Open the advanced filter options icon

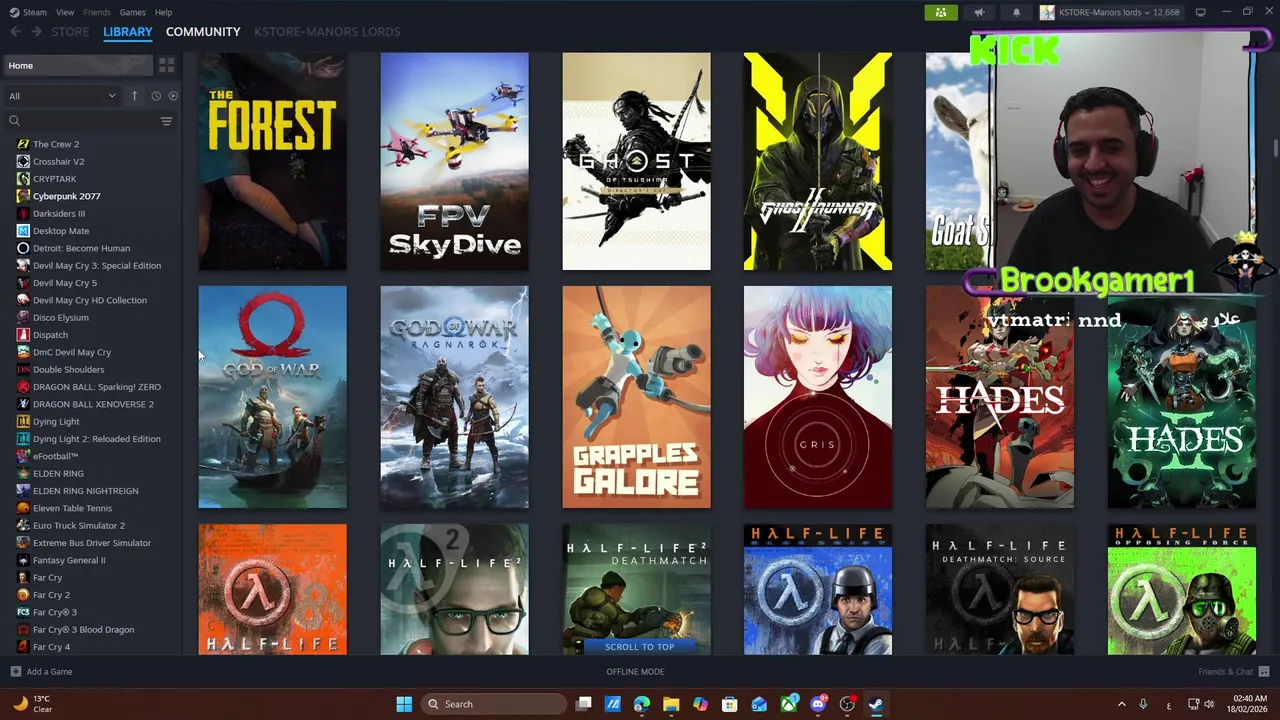(167, 121)
